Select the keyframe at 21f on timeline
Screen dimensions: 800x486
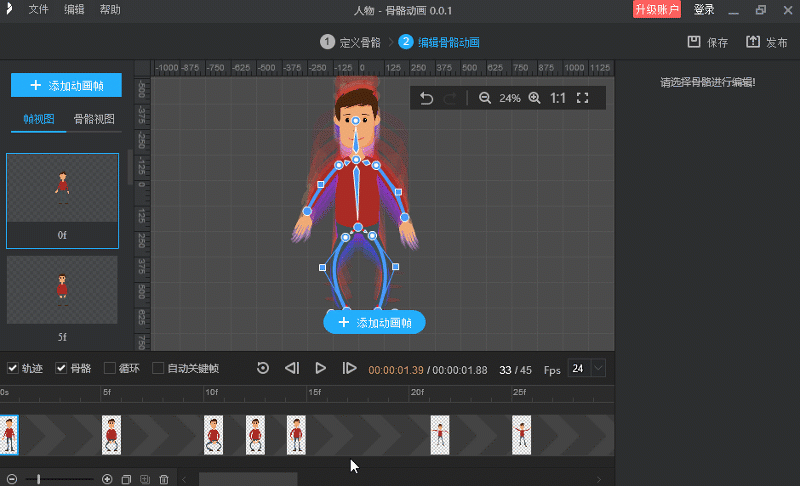440,434
